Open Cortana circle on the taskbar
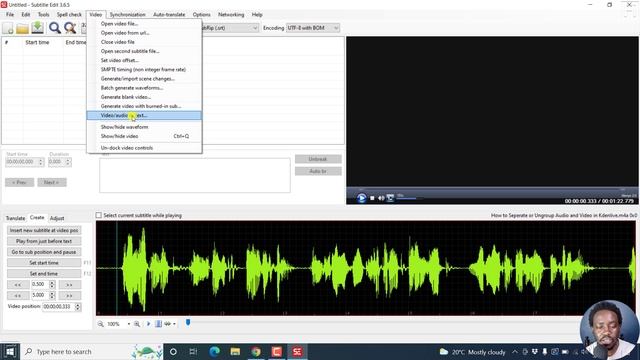The height and width of the screenshot is (360, 640). click(x=173, y=351)
